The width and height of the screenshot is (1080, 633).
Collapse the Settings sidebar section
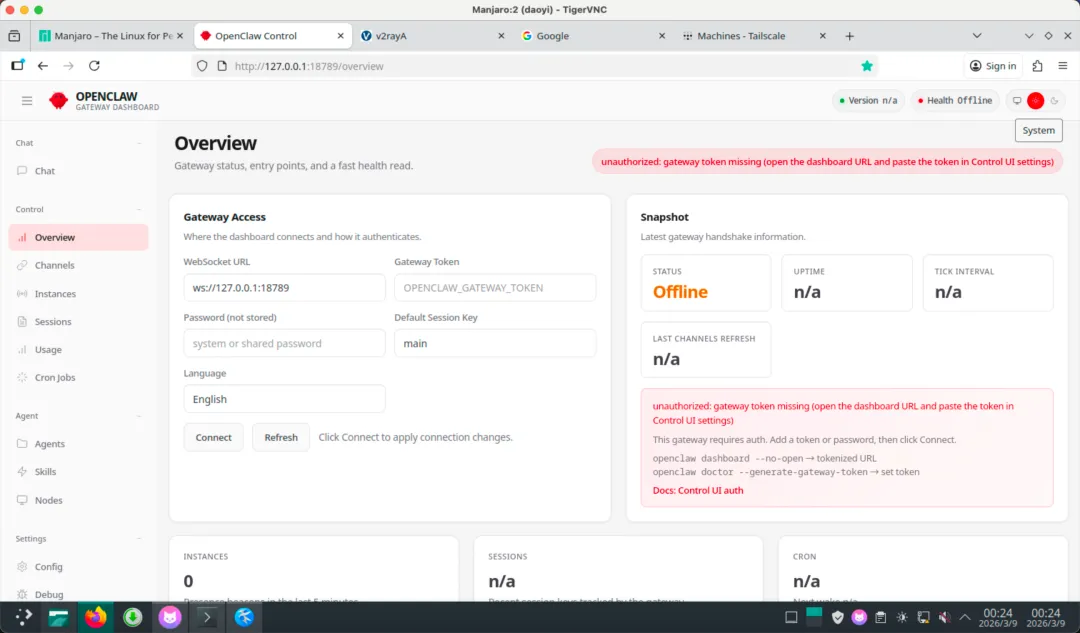(x=79, y=539)
